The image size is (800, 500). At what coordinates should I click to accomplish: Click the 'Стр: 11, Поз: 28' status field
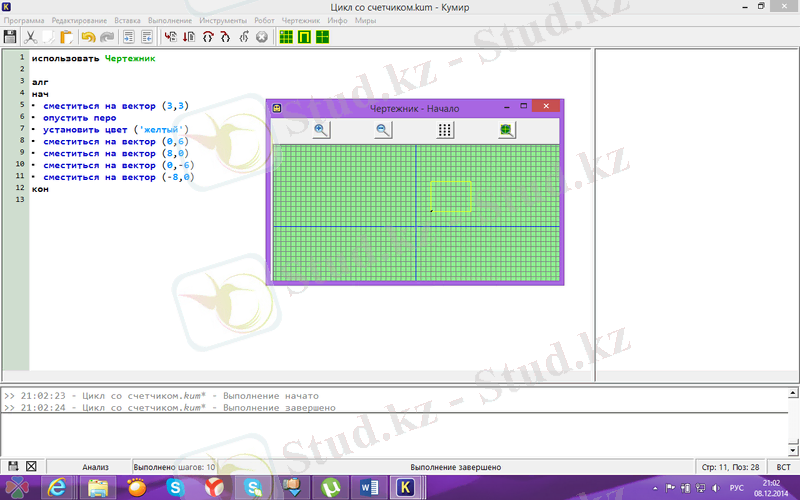pyautogui.click(x=730, y=467)
